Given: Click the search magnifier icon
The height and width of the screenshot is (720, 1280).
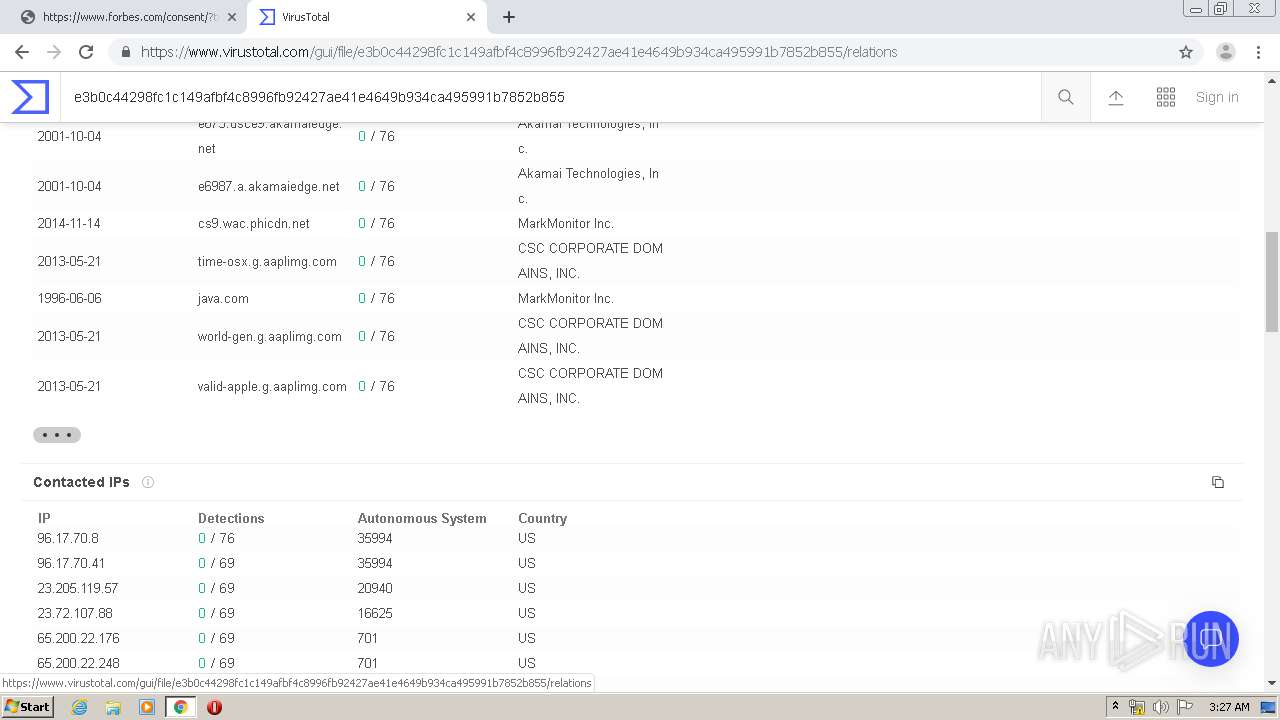Looking at the screenshot, I should tap(1066, 97).
